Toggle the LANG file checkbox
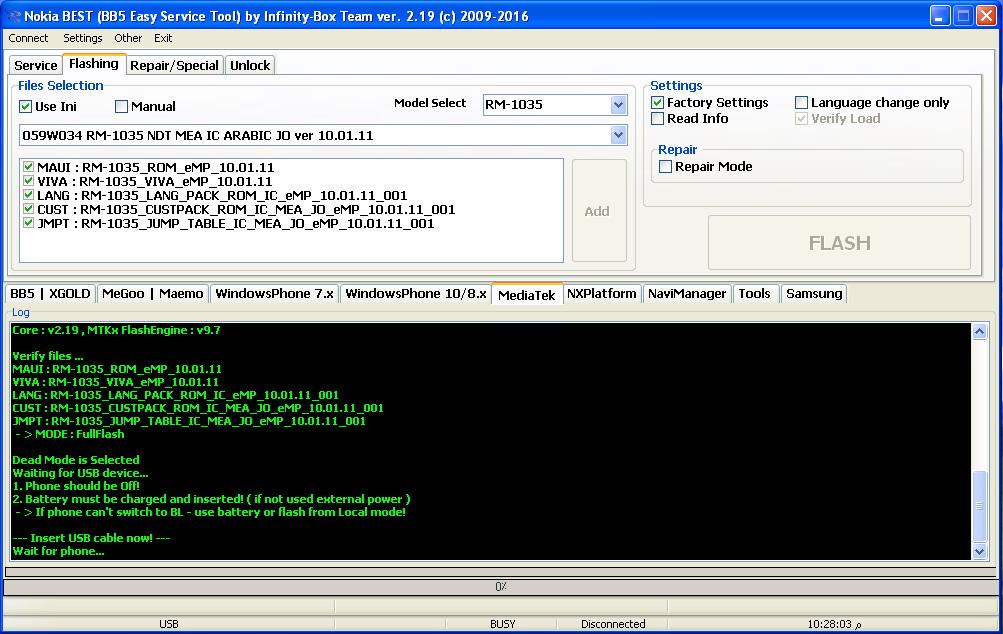1003x634 pixels. point(28,195)
